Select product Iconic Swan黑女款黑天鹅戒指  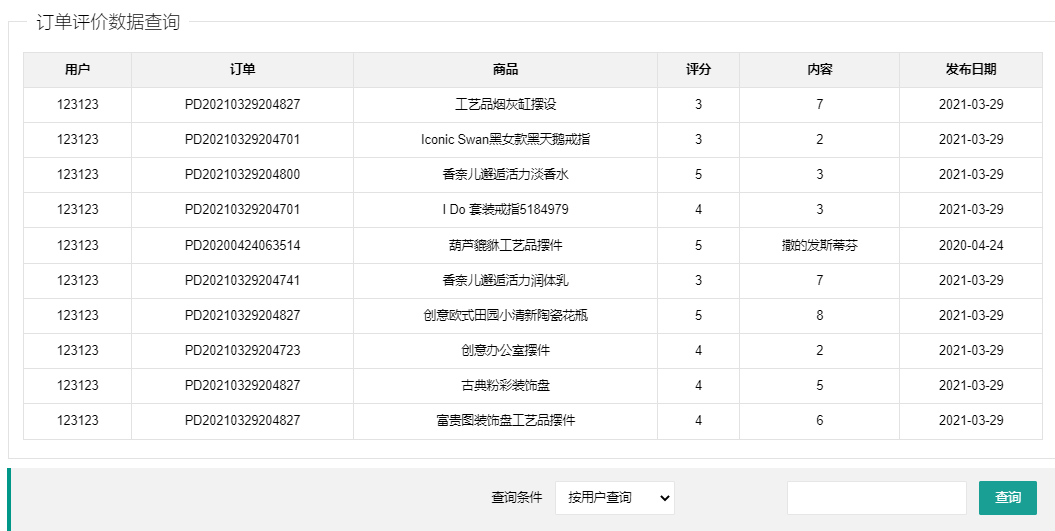505,139
